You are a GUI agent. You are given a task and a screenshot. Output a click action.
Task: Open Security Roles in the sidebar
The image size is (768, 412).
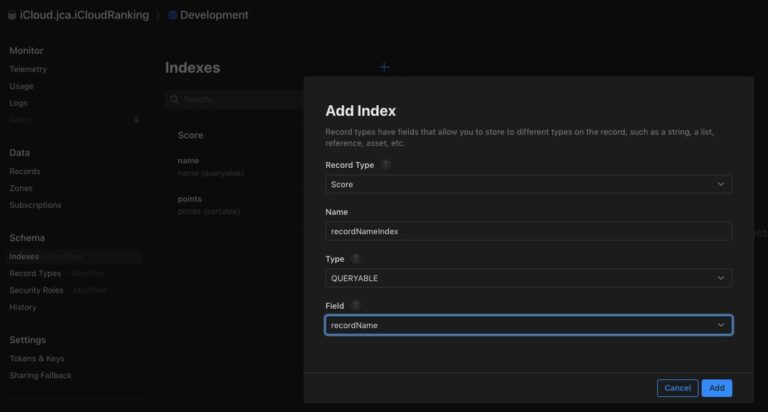point(36,291)
